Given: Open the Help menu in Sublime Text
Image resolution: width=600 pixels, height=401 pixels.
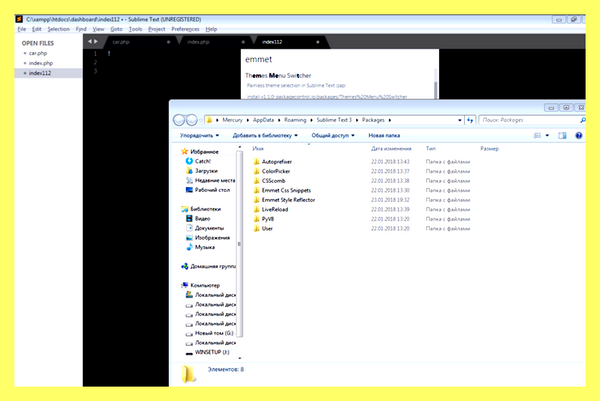Looking at the screenshot, I should click(x=211, y=29).
